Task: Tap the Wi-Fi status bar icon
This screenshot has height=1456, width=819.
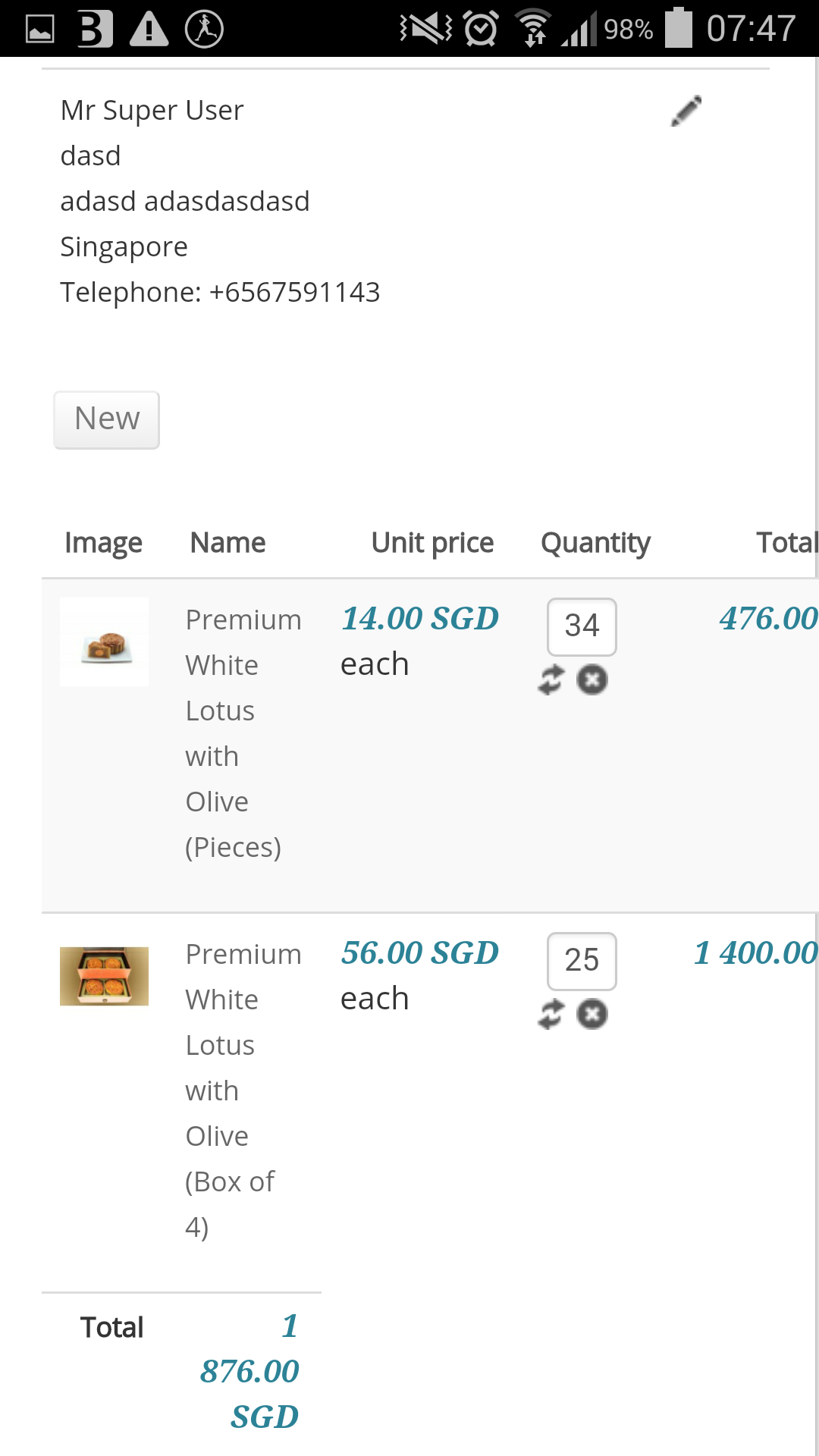Action: click(533, 29)
